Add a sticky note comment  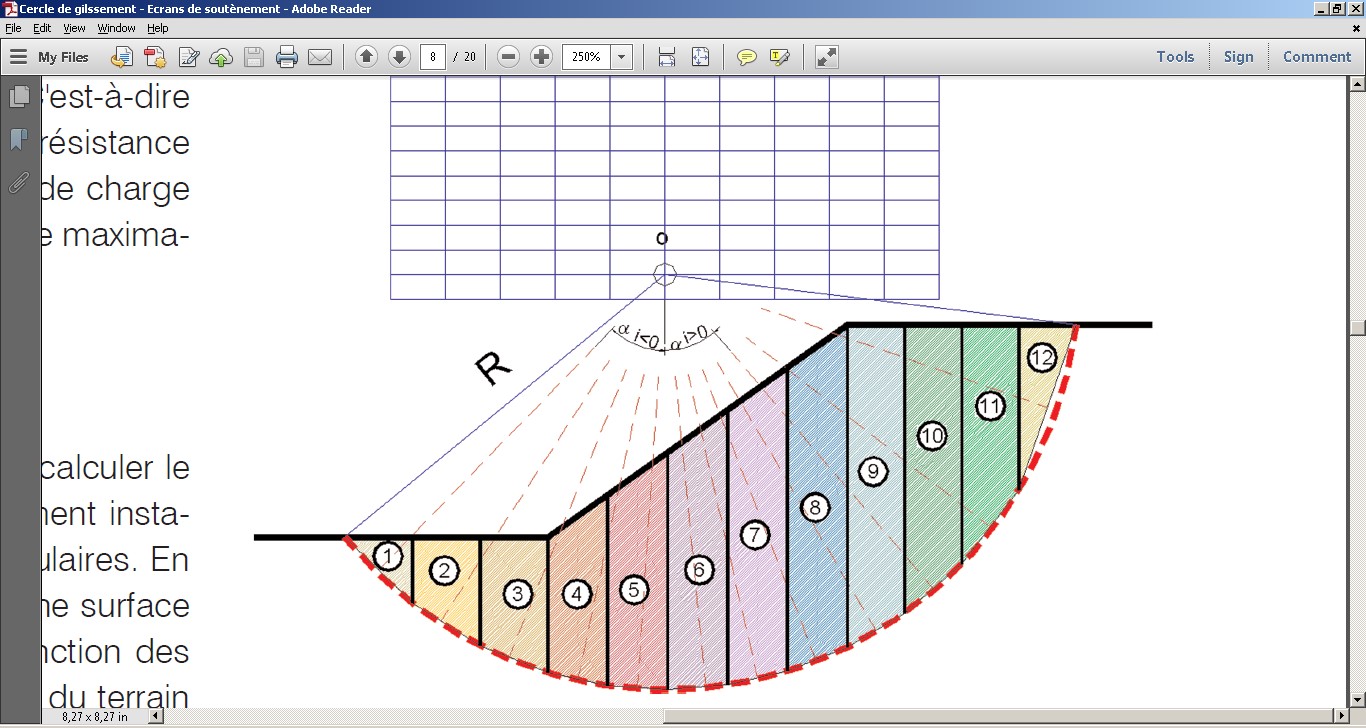(746, 57)
